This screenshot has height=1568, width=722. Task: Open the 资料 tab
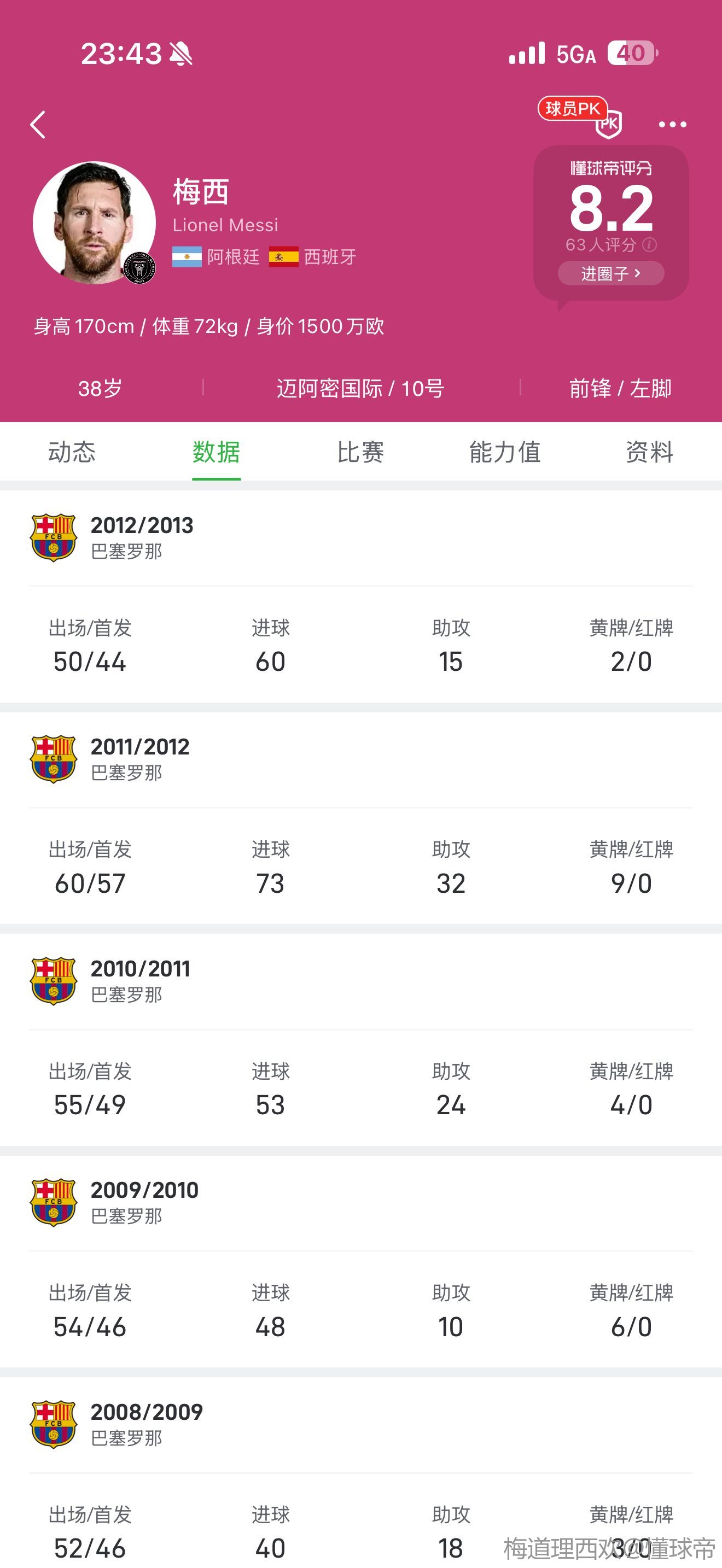click(x=649, y=452)
